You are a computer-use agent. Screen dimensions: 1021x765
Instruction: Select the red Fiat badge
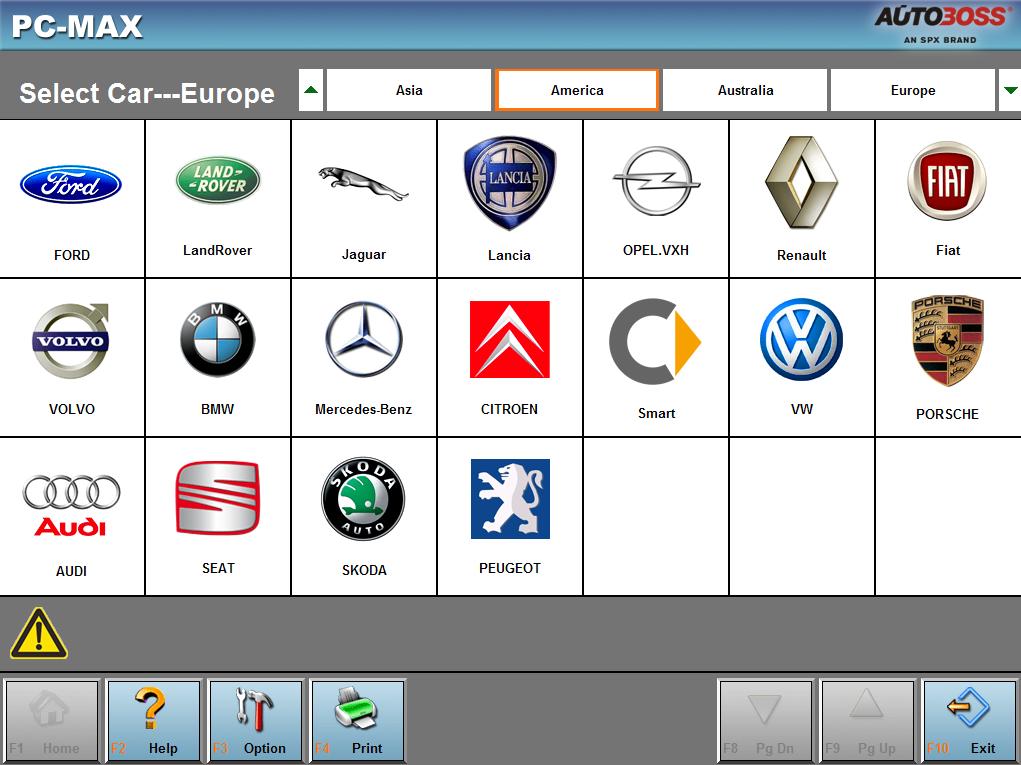947,180
